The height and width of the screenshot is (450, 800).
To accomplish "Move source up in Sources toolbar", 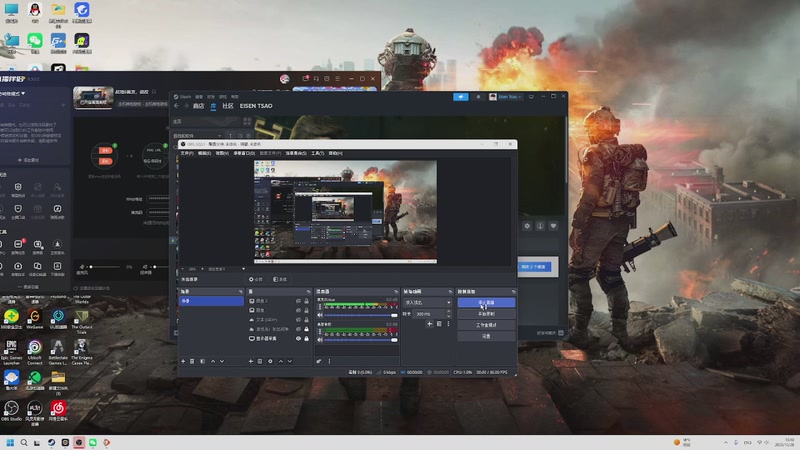I will (x=281, y=361).
